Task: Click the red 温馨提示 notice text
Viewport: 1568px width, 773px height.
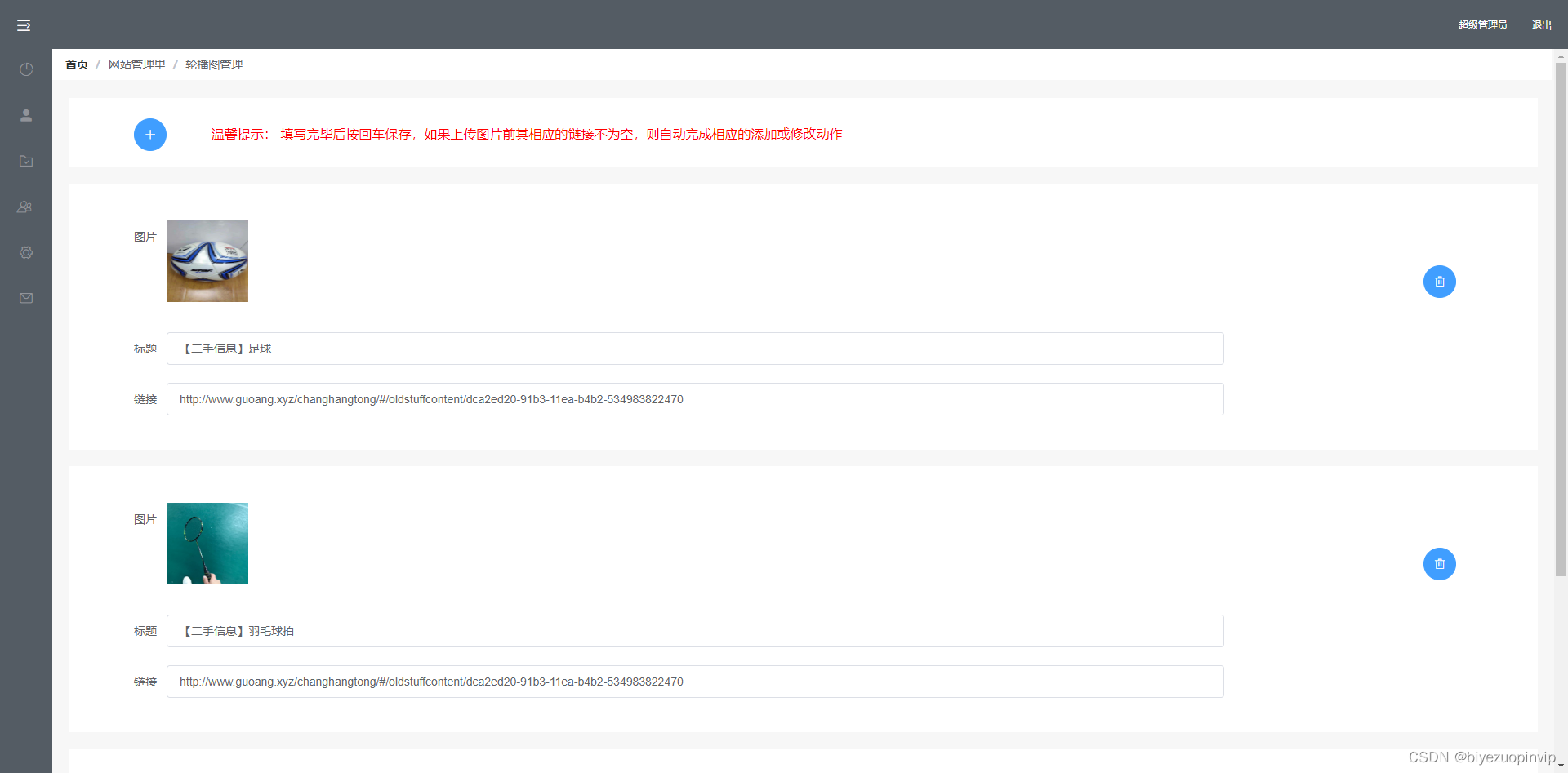Action: tap(527, 135)
